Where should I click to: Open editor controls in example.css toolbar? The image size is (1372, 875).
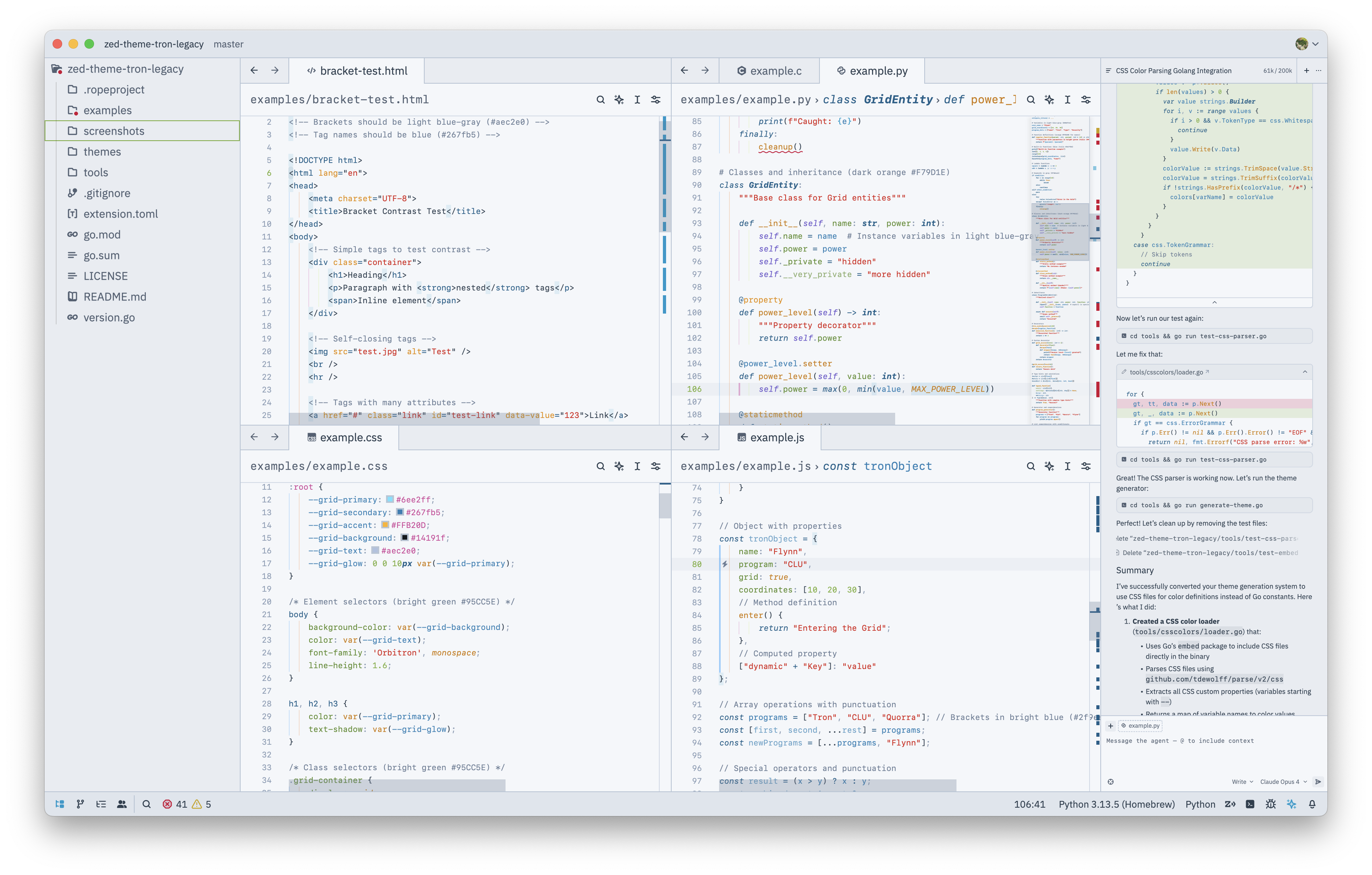pyautogui.click(x=656, y=466)
